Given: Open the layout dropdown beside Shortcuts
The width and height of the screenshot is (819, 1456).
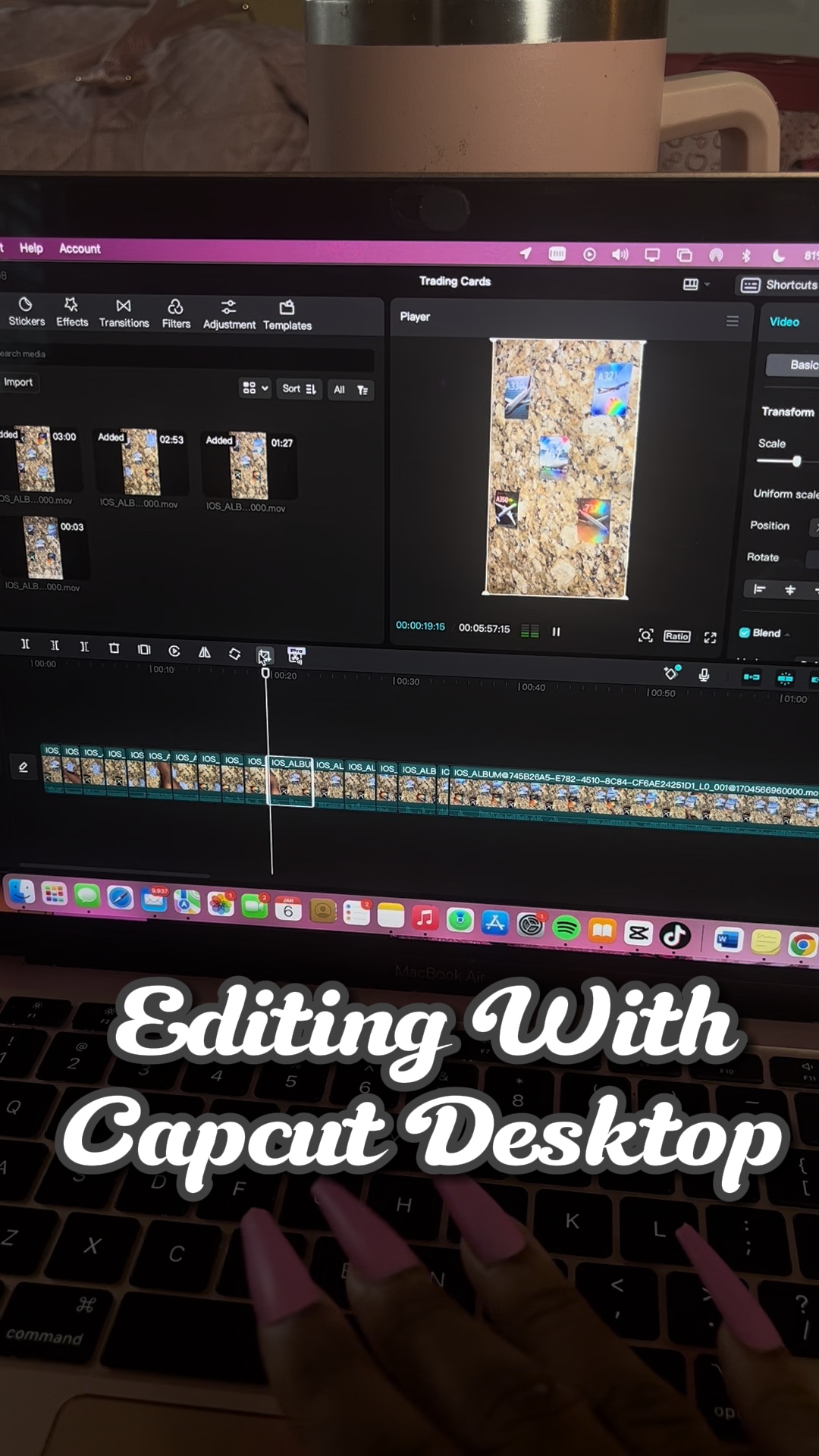Looking at the screenshot, I should point(696,284).
